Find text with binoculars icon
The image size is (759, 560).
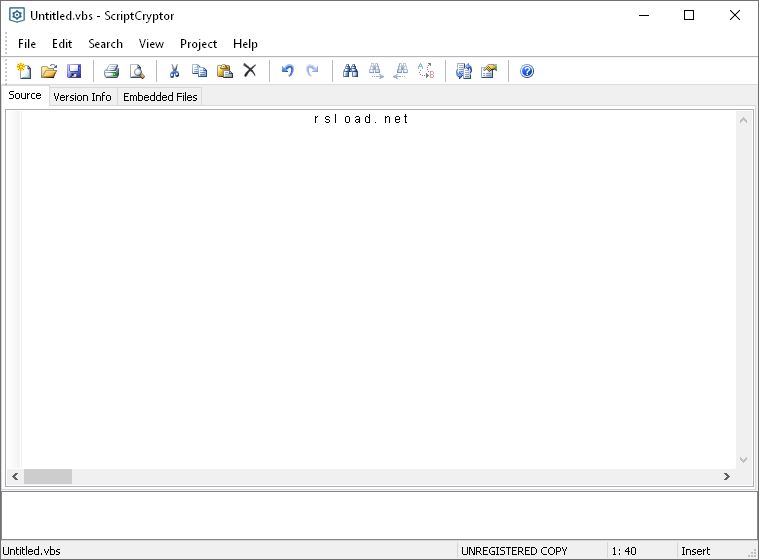(x=350, y=71)
